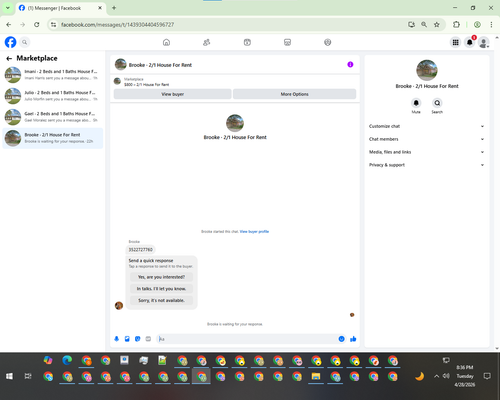Expand Media, files and links section
The height and width of the screenshot is (400, 500).
pos(427,152)
